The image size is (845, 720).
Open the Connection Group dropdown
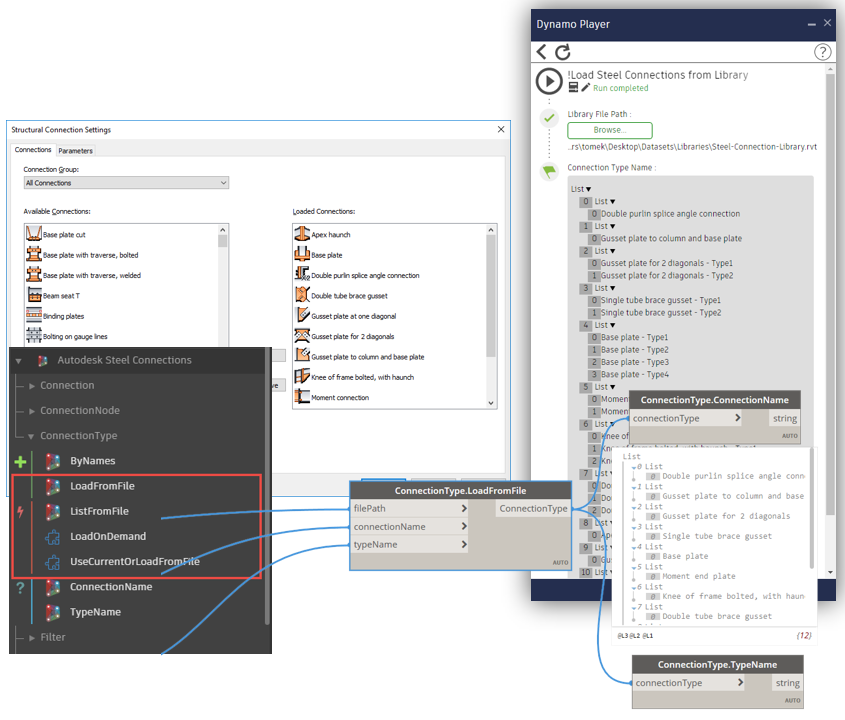126,183
